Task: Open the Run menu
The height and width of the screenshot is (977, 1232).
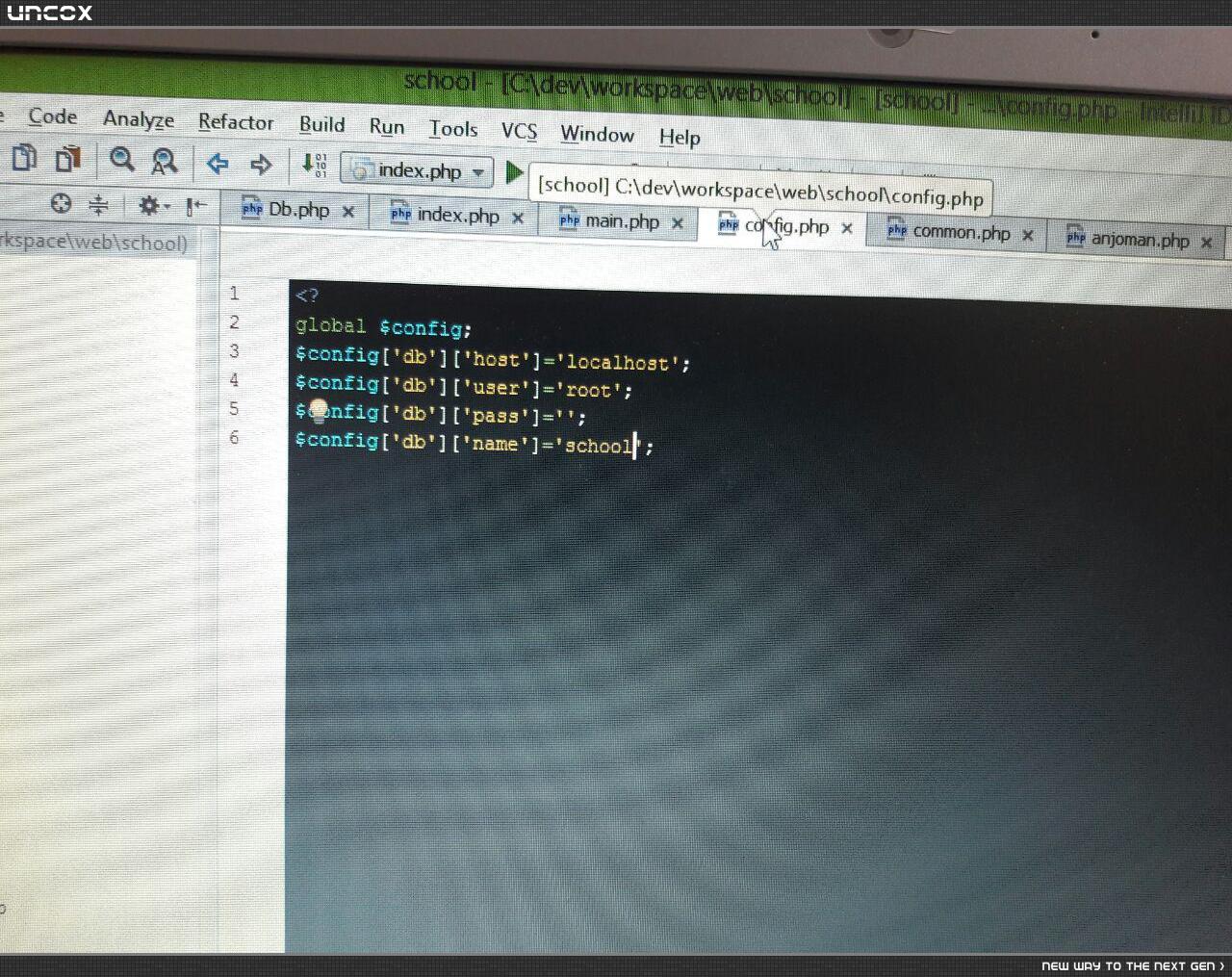Action: [x=387, y=127]
